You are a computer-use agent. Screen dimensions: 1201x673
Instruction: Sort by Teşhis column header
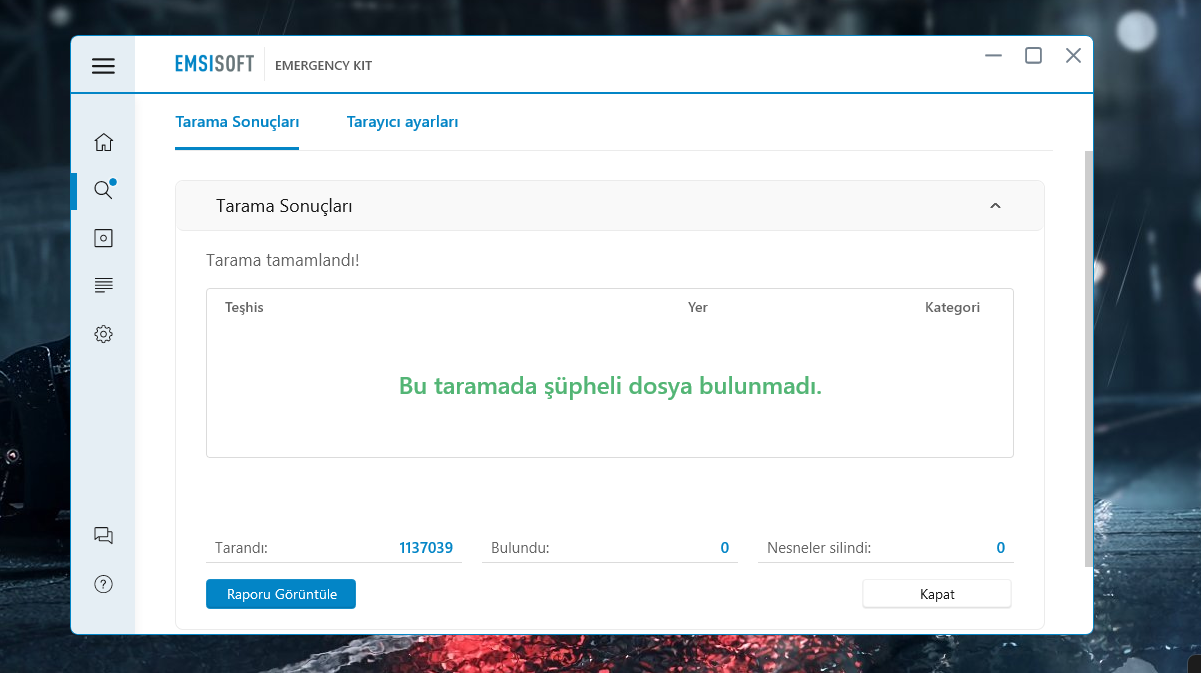[x=244, y=307]
